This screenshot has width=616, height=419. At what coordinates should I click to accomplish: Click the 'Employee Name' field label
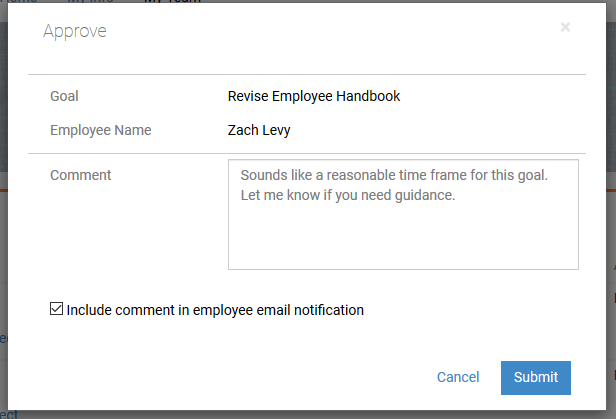tap(100, 130)
